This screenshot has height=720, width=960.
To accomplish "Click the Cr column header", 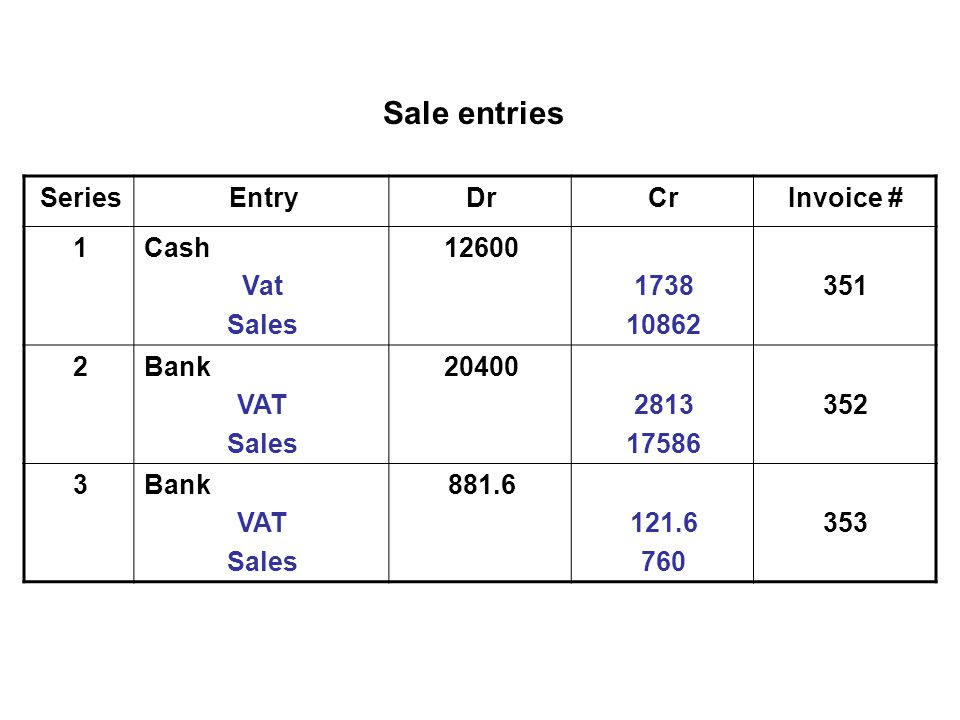I will pos(663,198).
